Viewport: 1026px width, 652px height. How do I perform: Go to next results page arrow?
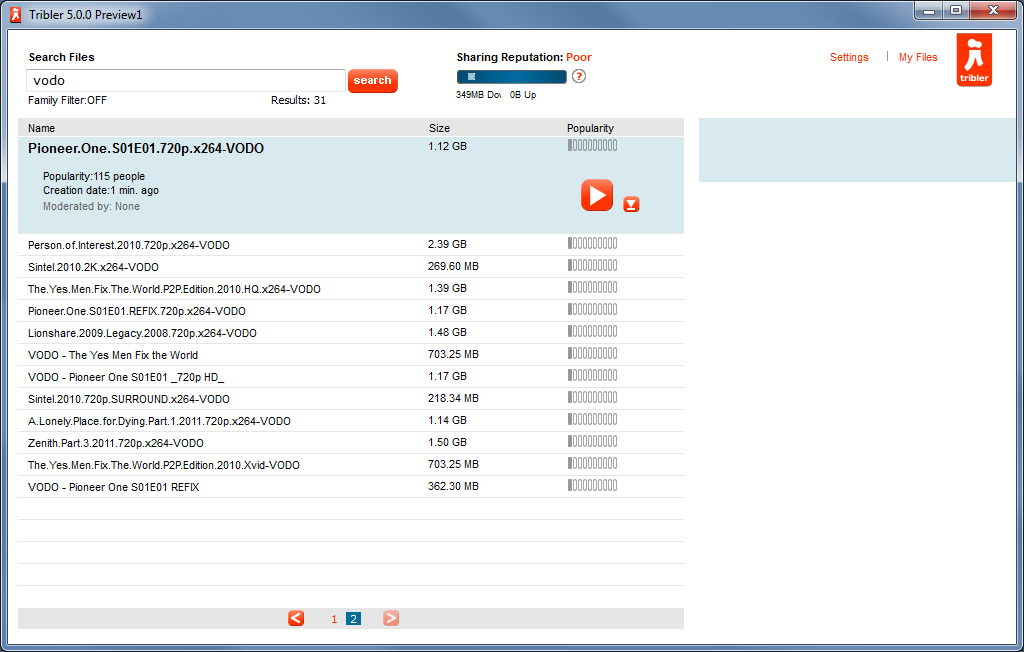(x=391, y=618)
